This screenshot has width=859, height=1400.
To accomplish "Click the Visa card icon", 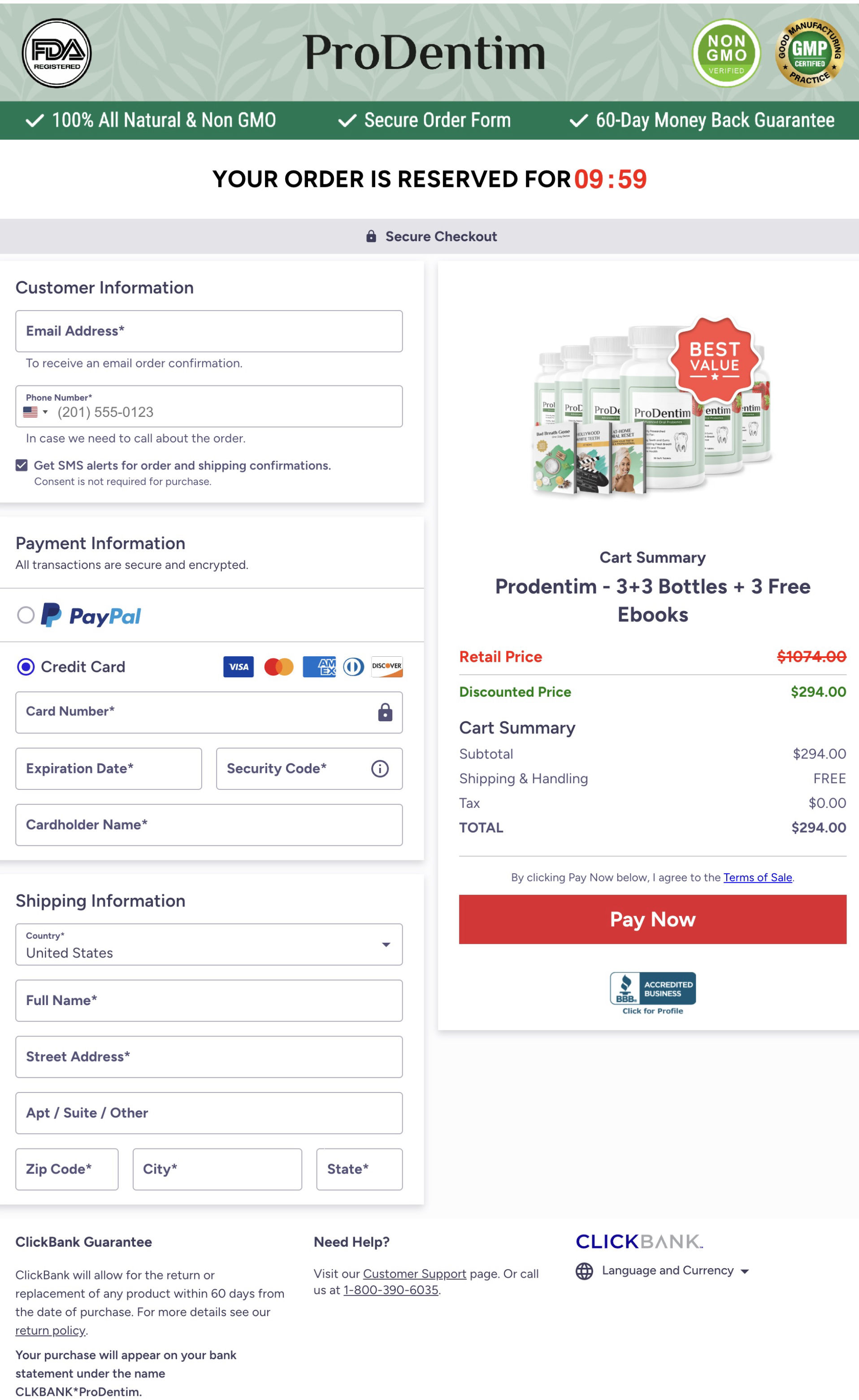I will pyautogui.click(x=238, y=667).
